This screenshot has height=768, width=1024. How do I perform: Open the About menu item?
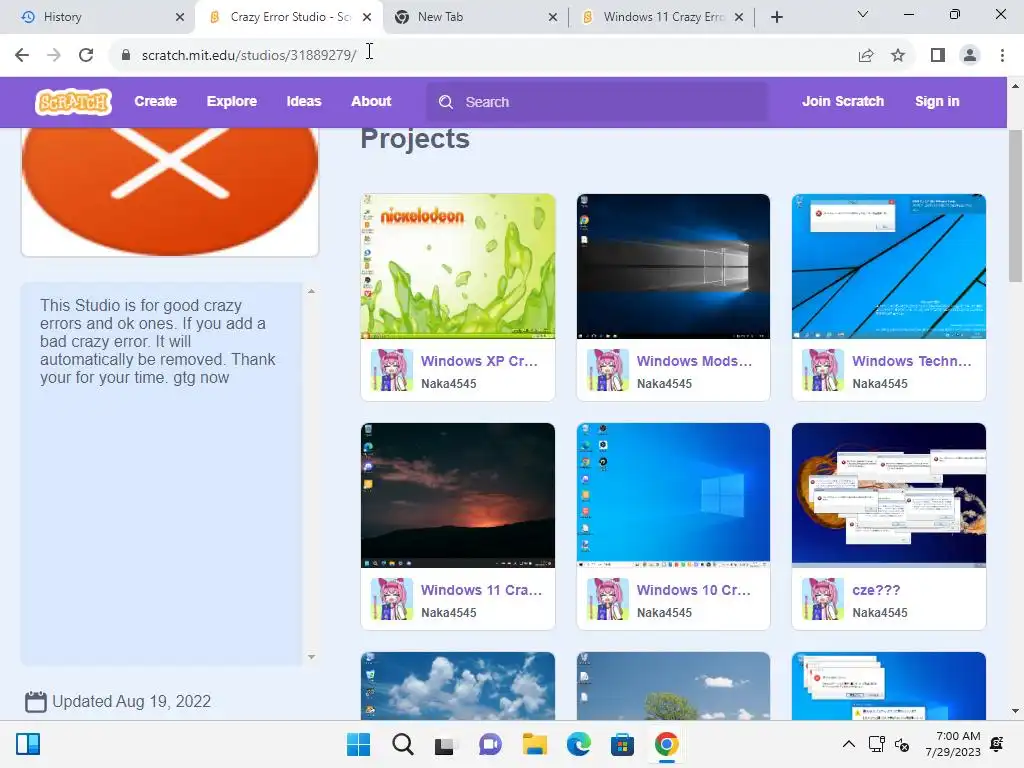371,101
